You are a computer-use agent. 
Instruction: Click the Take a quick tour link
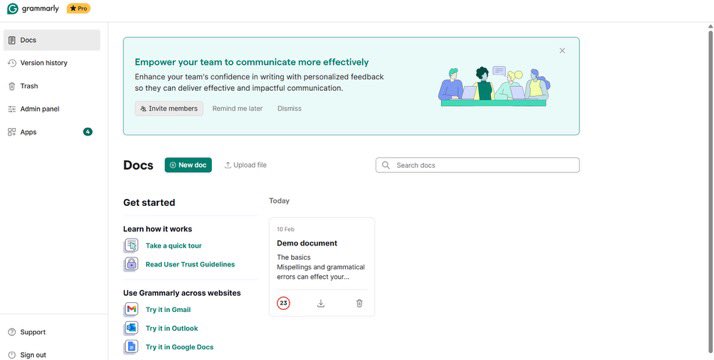point(173,246)
